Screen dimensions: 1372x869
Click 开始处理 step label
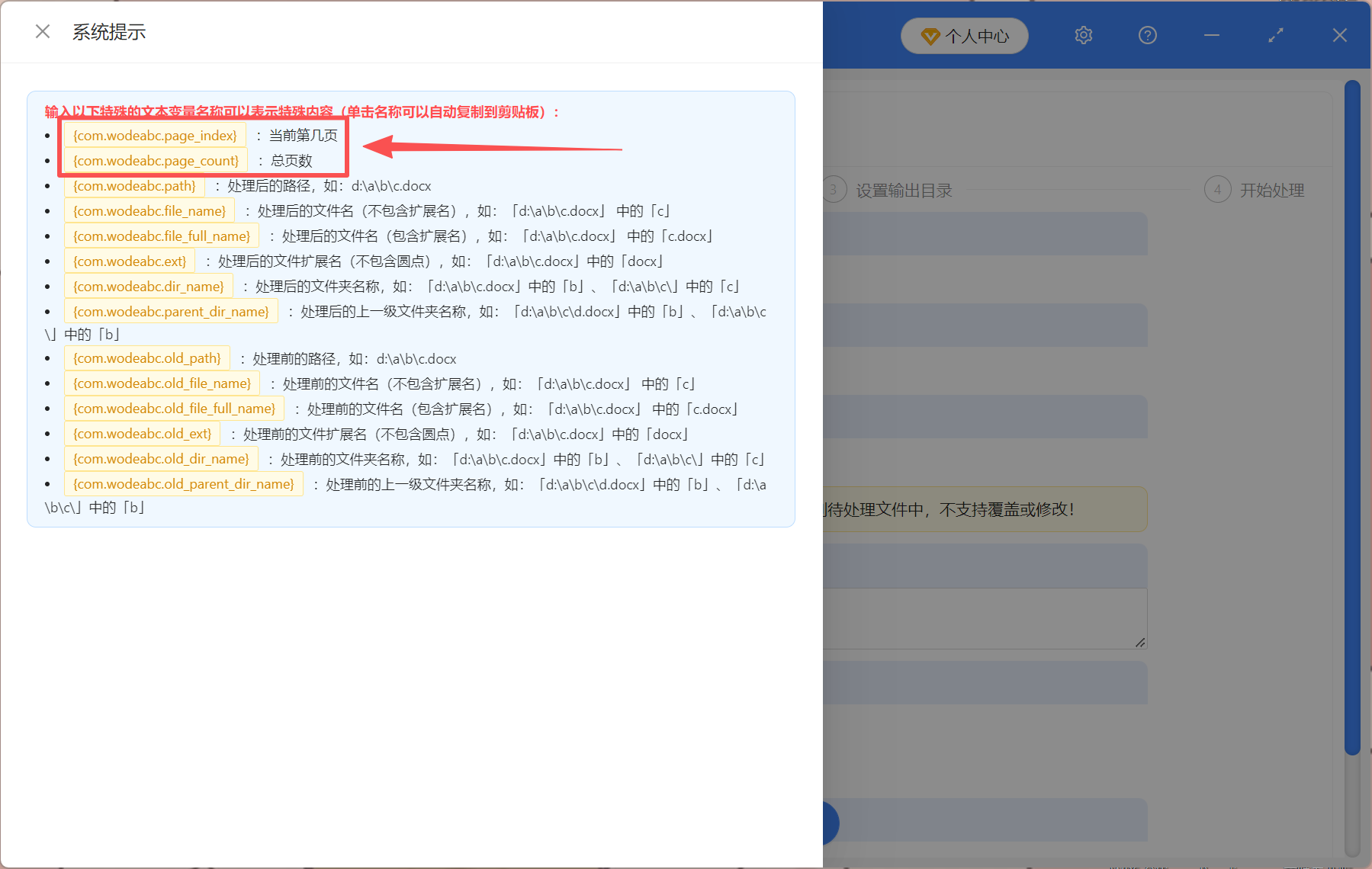point(1272,190)
